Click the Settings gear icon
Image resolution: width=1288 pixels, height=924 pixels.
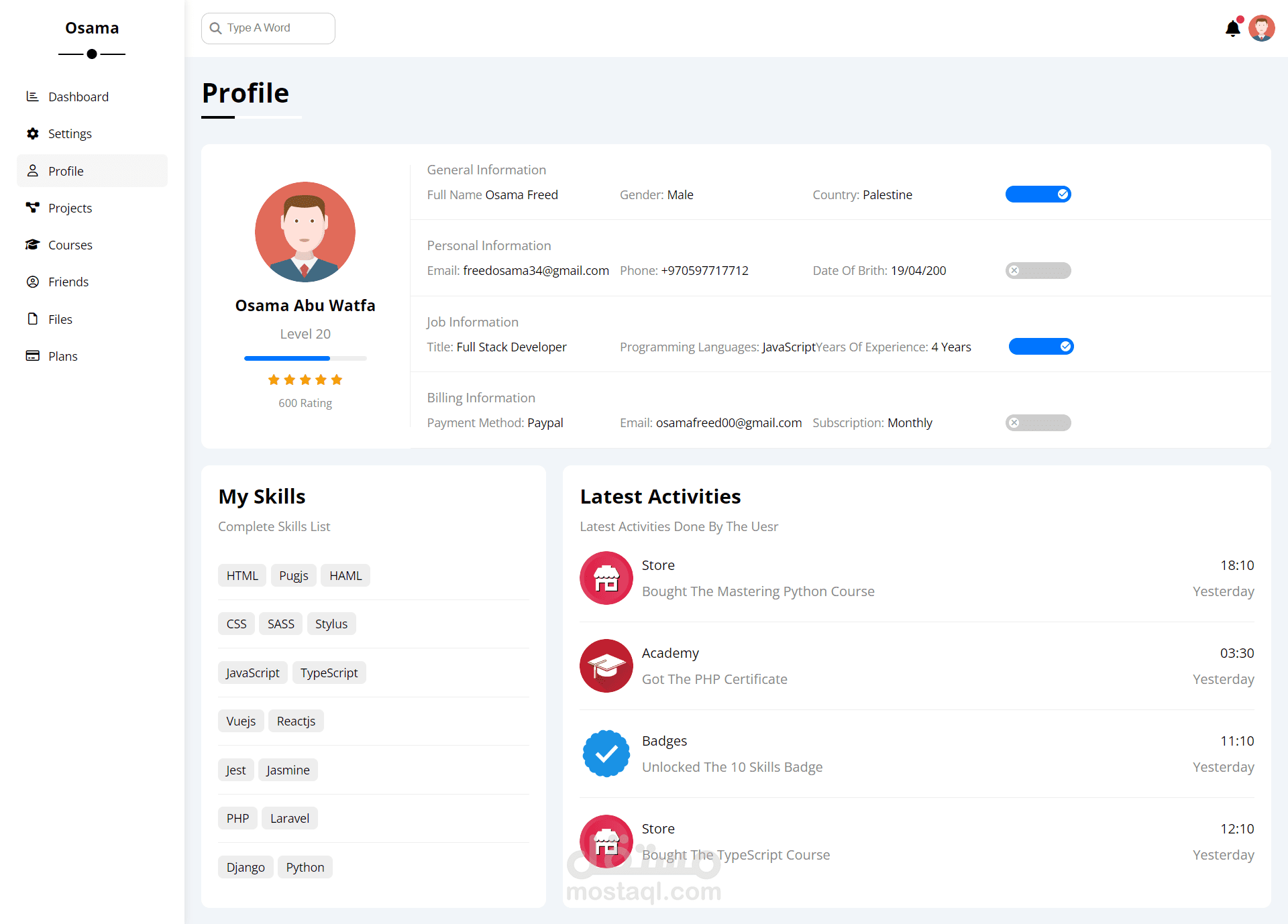tap(32, 133)
